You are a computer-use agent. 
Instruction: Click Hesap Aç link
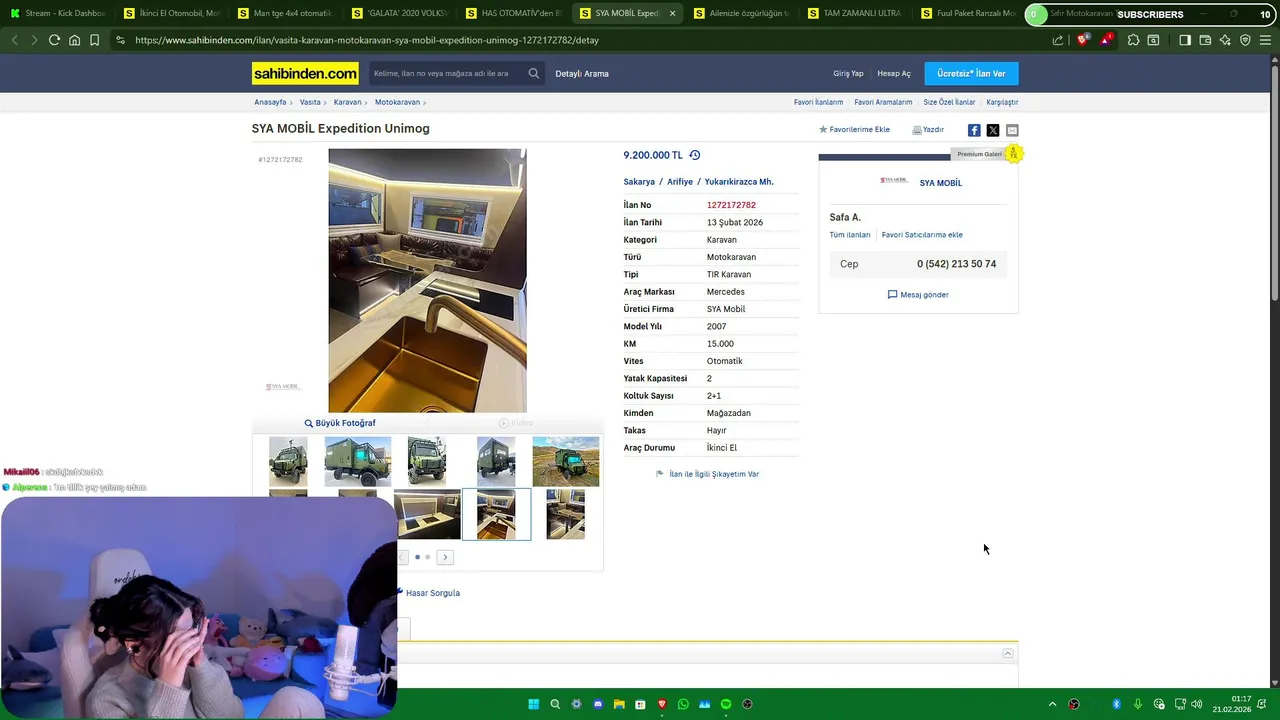[x=894, y=73]
